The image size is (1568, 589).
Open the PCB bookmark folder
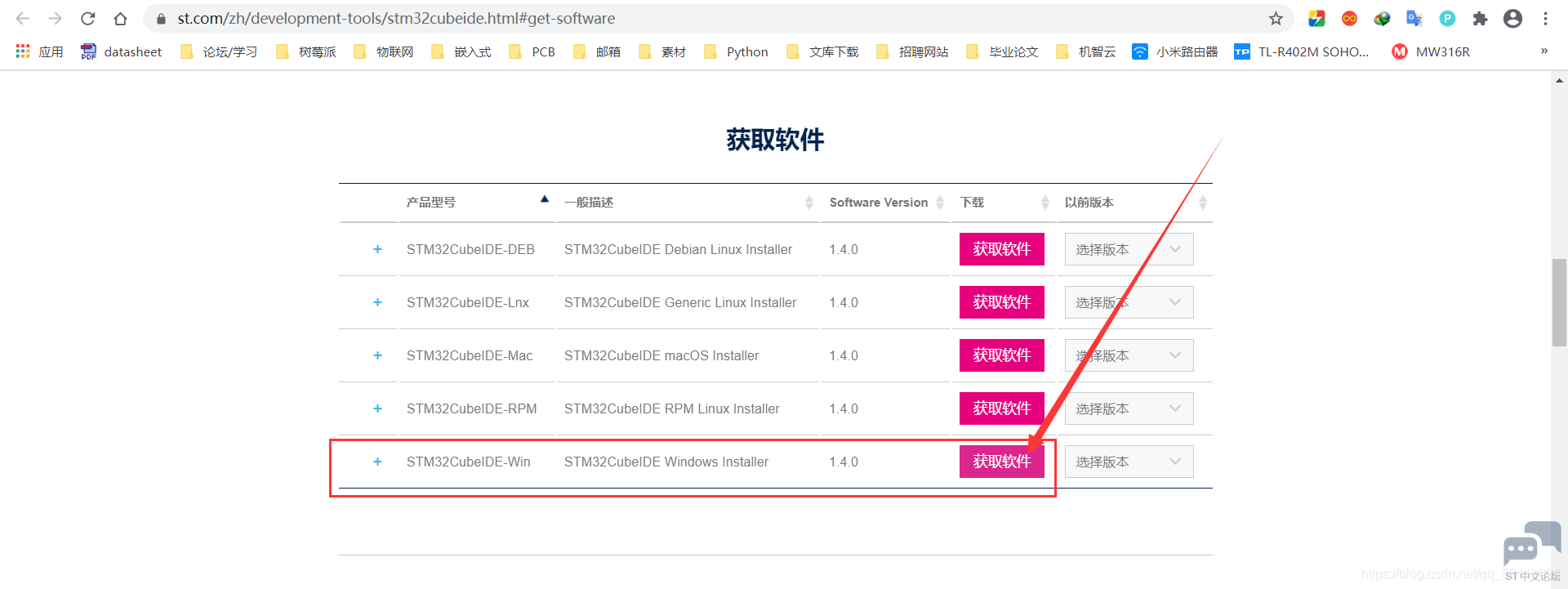coord(532,51)
